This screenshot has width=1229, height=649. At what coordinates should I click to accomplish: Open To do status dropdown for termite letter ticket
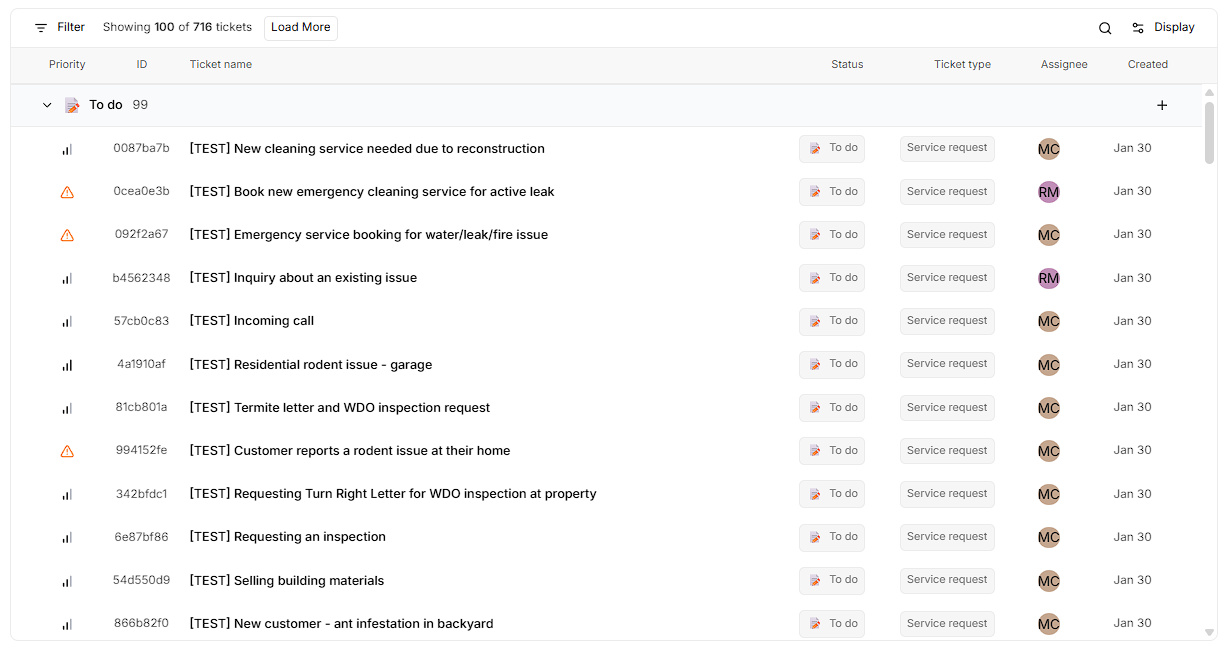click(x=831, y=408)
